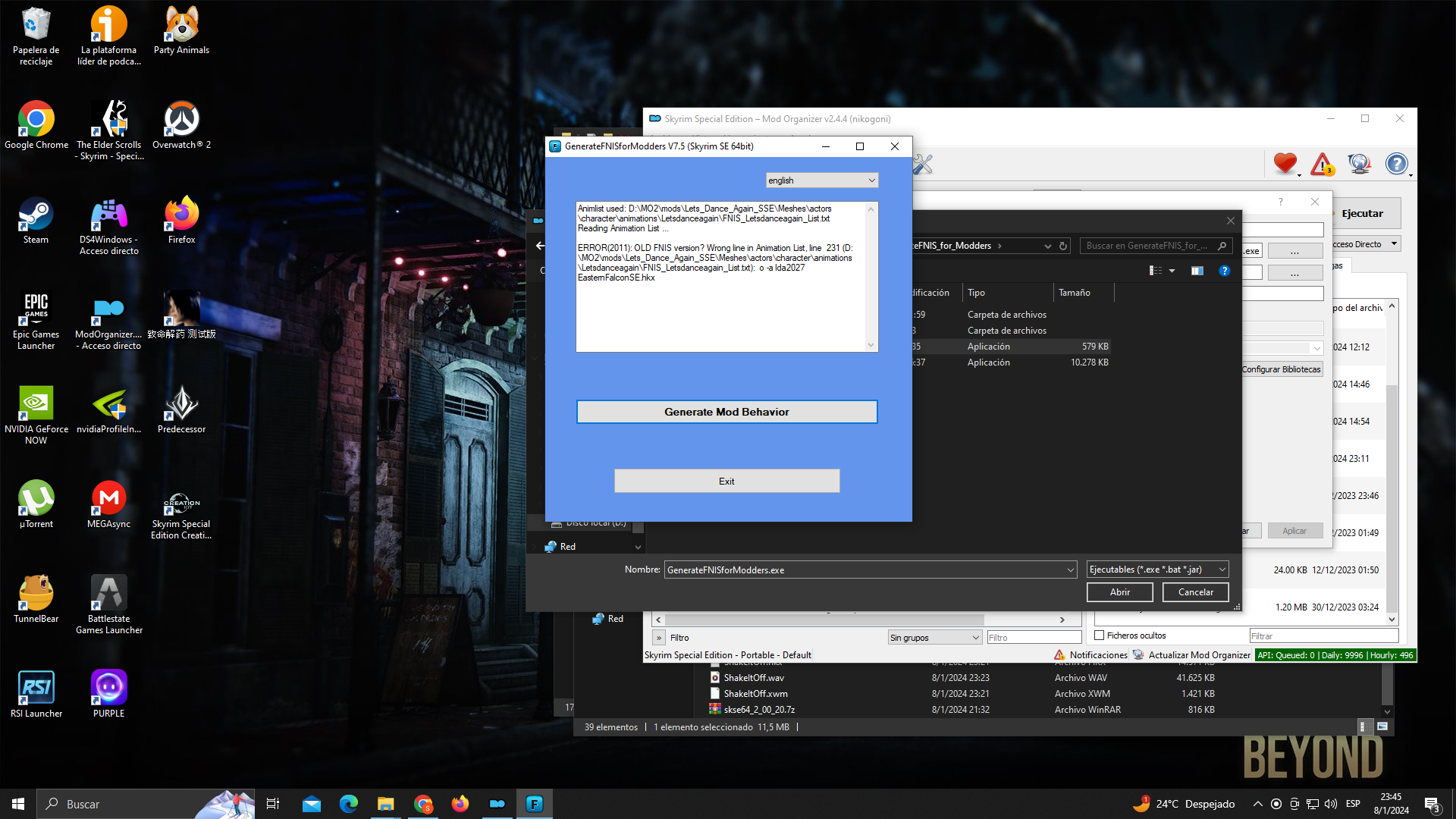Screen dimensions: 1456x819
Task: Sort file list by Tipo column
Action: [x=1008, y=293]
